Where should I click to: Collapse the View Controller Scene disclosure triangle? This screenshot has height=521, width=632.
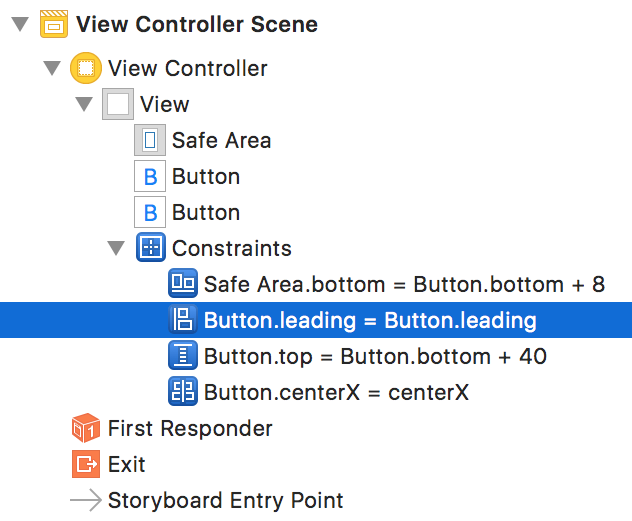tap(20, 24)
